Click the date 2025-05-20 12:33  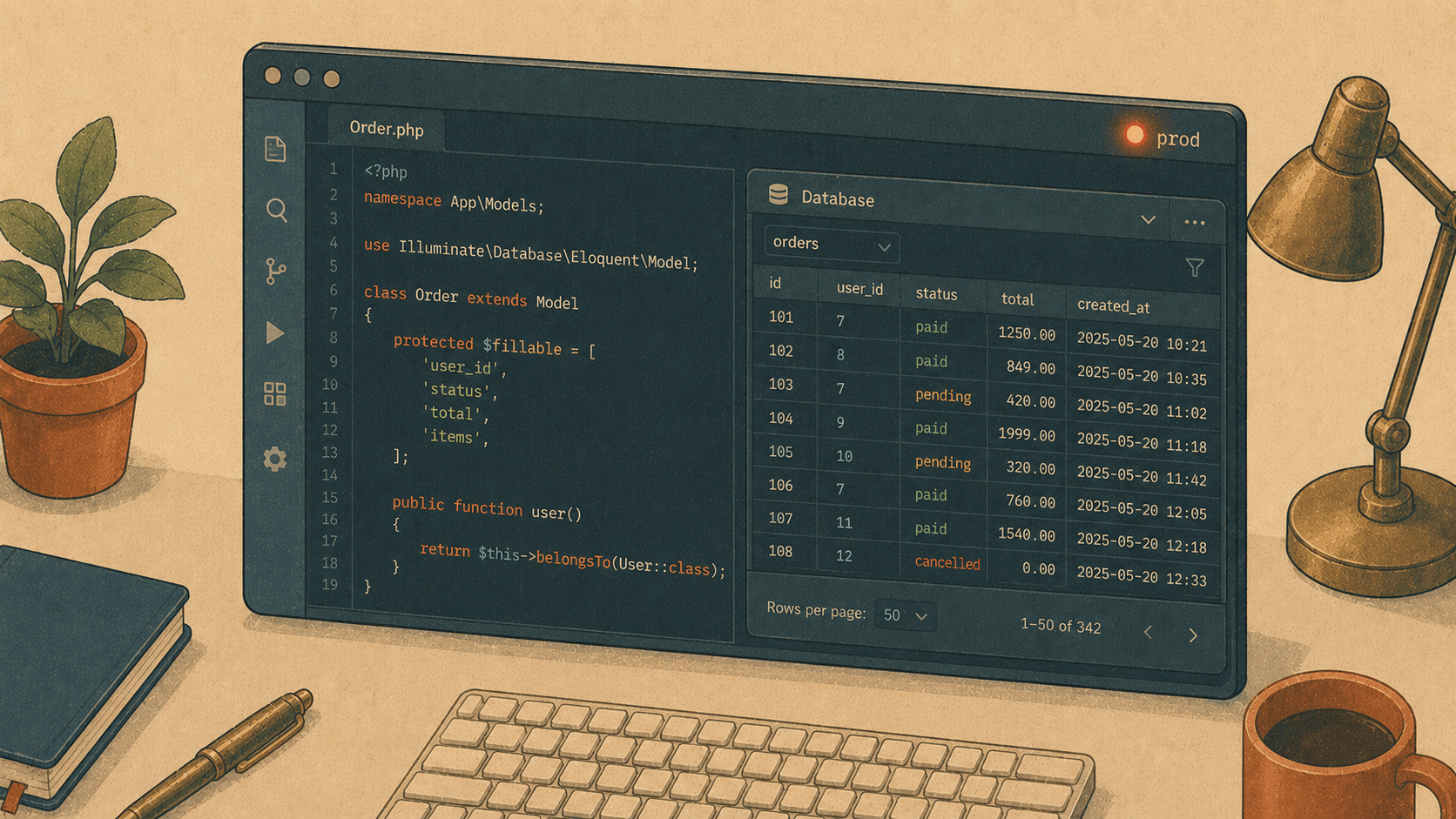tap(1142, 576)
